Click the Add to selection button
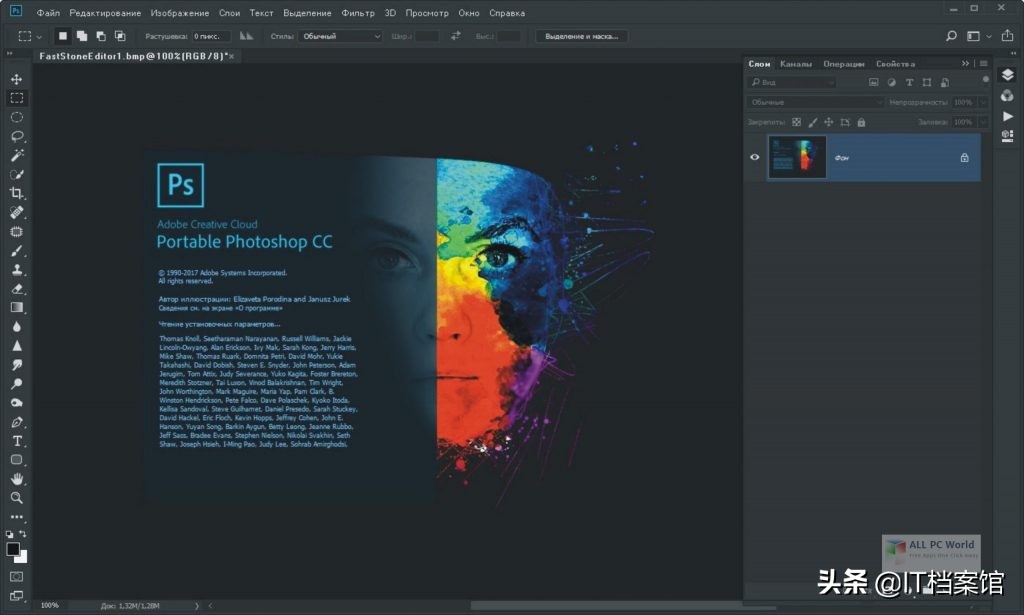Screen dimensions: 1024x615 tap(82, 36)
